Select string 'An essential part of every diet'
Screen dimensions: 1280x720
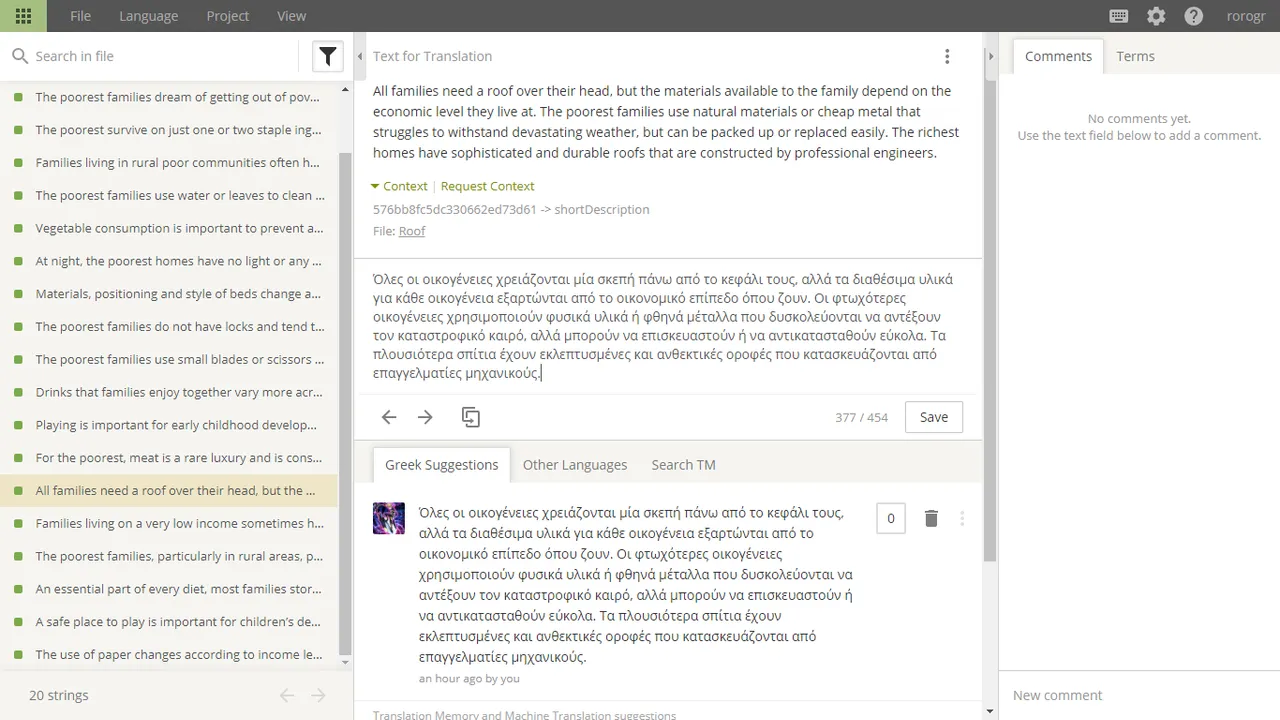tap(170, 589)
